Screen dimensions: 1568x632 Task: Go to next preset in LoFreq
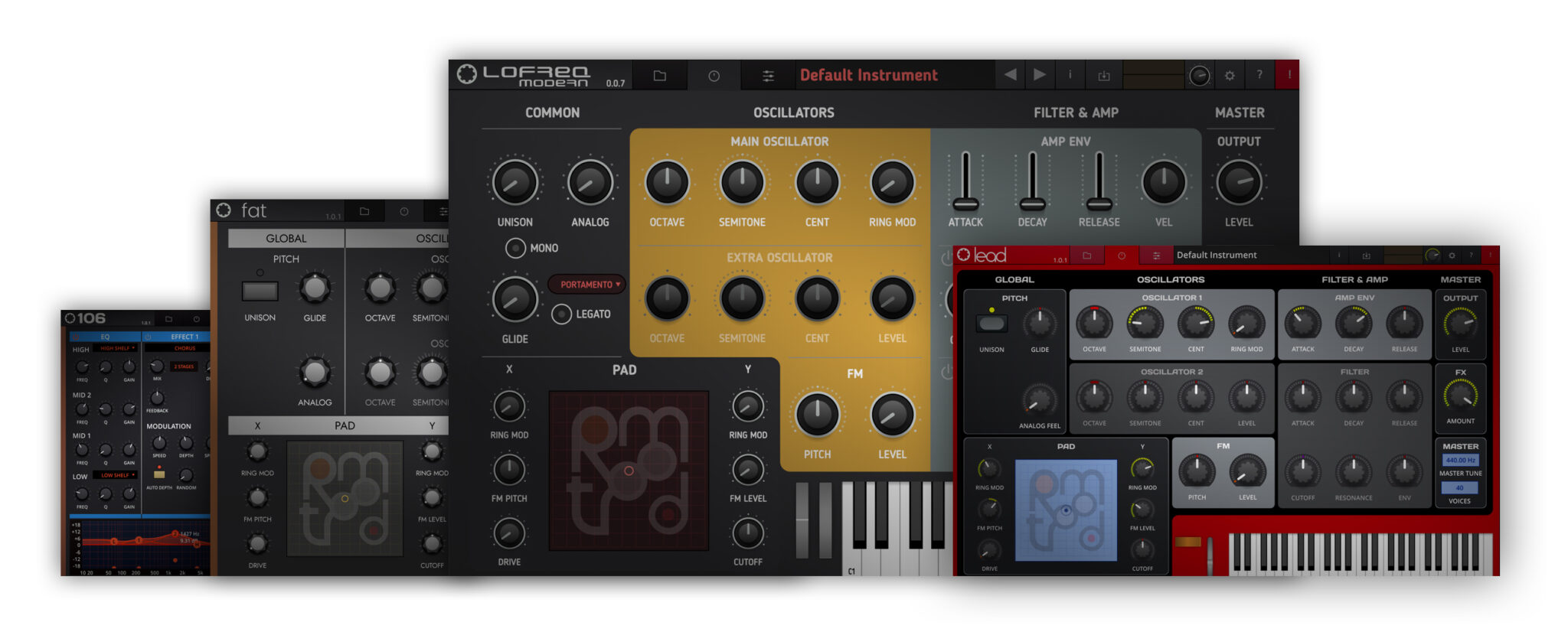click(1039, 75)
